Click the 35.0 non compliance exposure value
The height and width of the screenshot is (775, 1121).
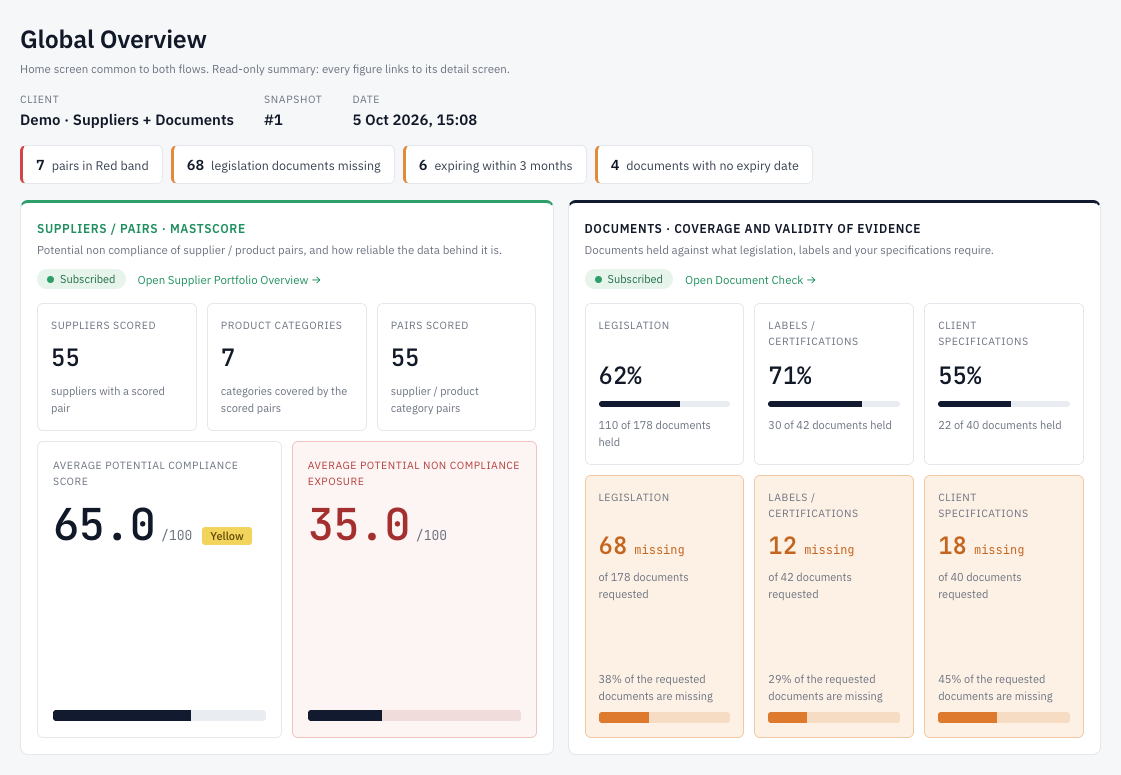(x=359, y=525)
